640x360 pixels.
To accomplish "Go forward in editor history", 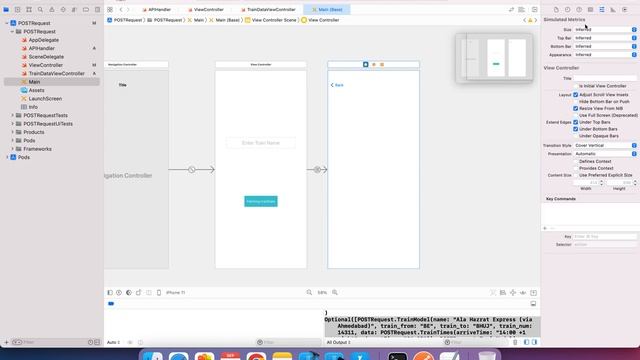I will click(128, 9).
